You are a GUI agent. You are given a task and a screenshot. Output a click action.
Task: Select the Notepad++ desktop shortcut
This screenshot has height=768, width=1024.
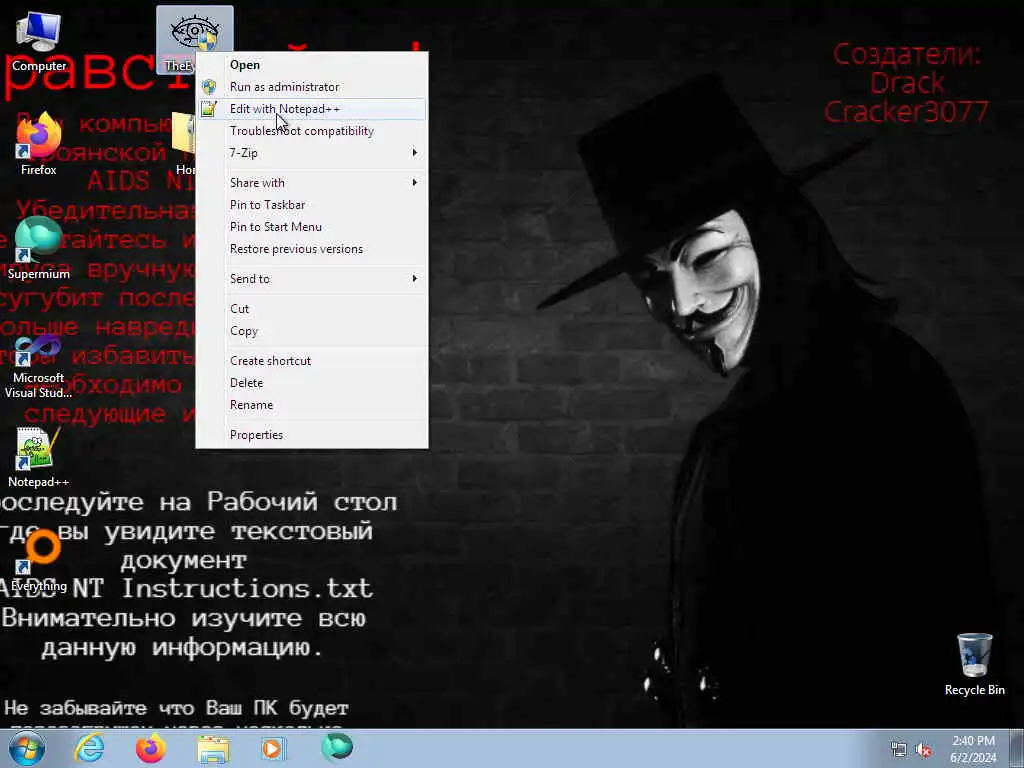coord(39,457)
